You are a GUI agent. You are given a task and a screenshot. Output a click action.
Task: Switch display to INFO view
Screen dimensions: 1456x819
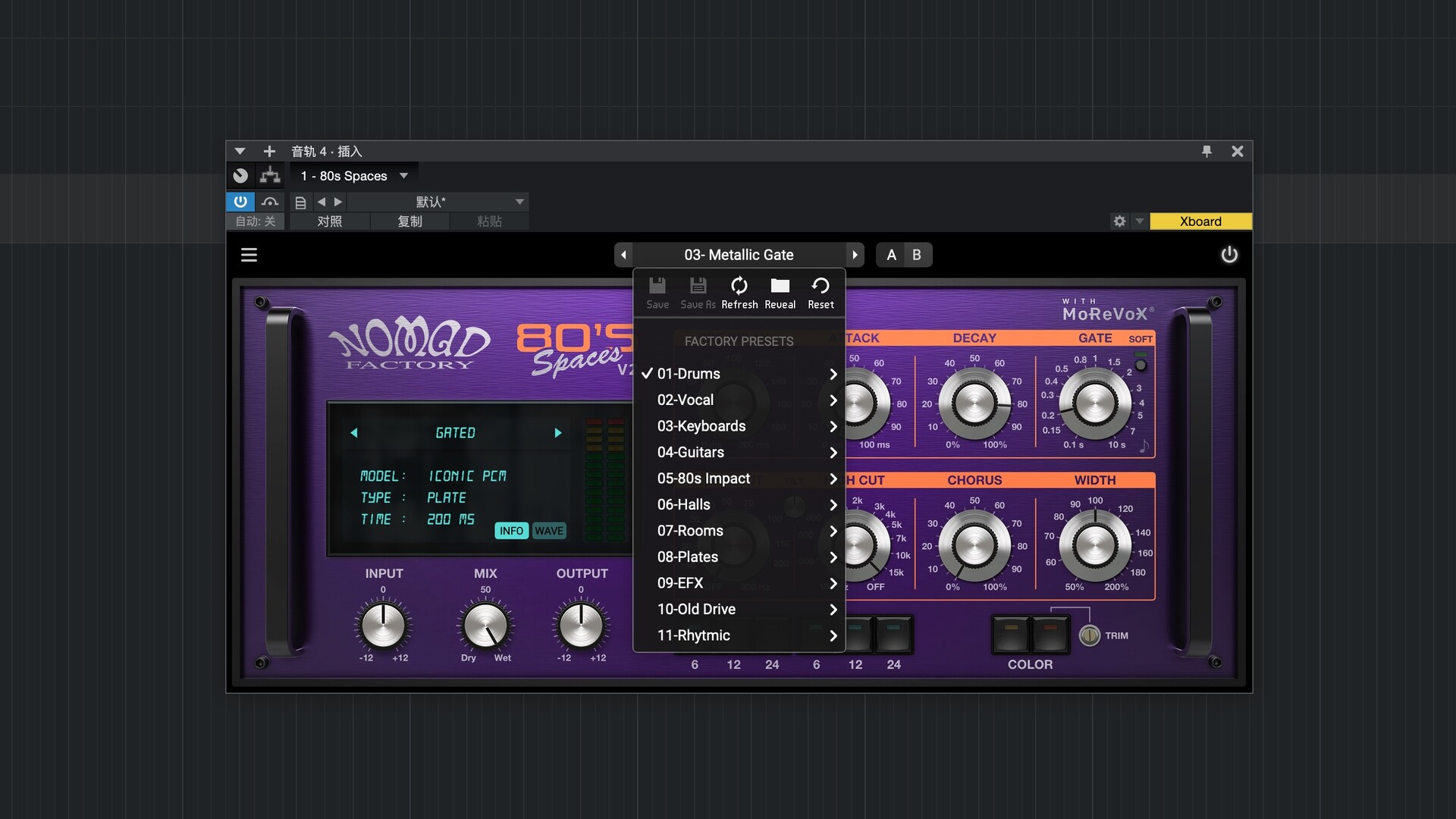tap(511, 531)
